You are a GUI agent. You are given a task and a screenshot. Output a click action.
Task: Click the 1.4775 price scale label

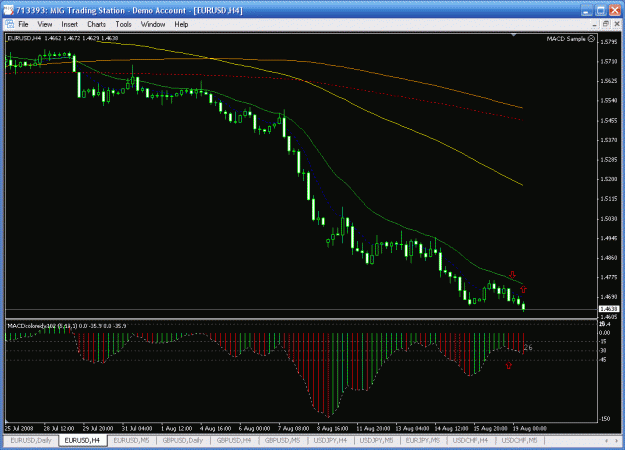click(609, 277)
